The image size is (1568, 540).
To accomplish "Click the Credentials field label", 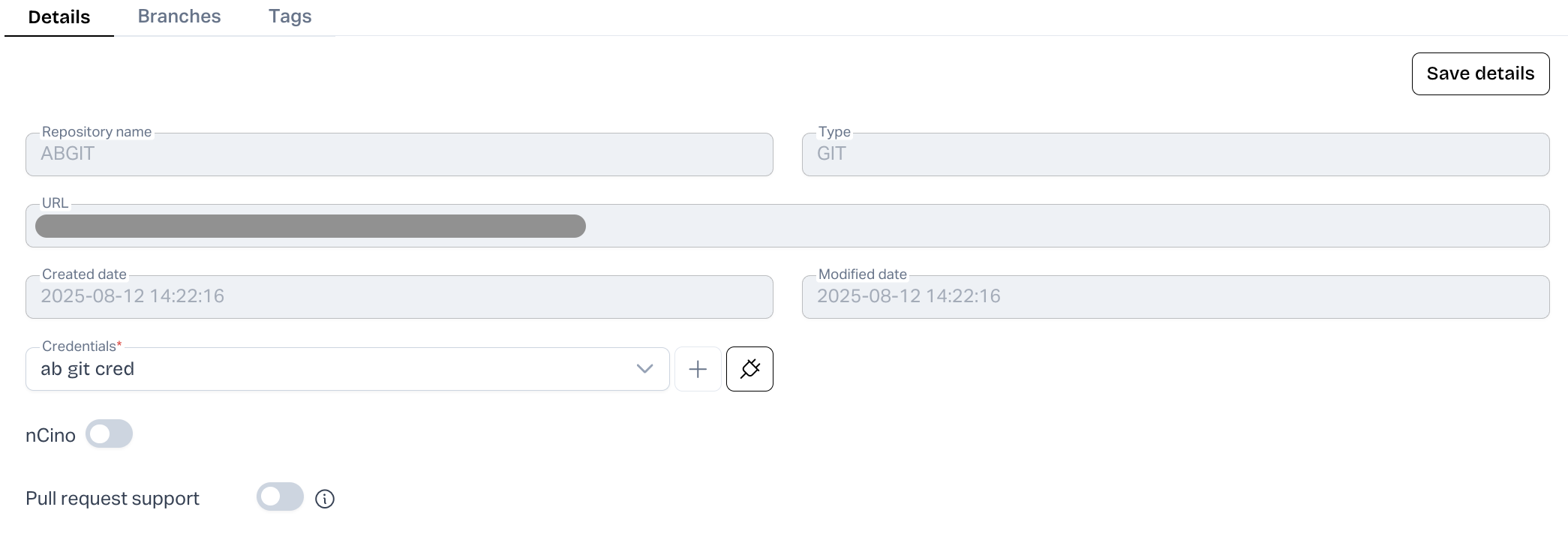I will tap(80, 346).
